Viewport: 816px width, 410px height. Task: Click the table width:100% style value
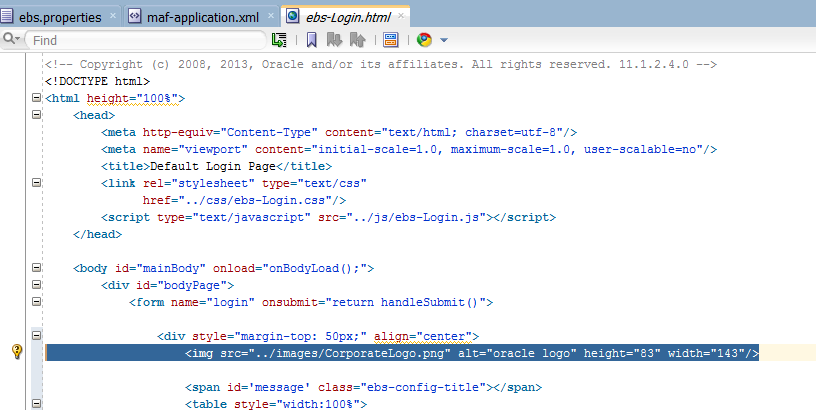[x=318, y=404]
